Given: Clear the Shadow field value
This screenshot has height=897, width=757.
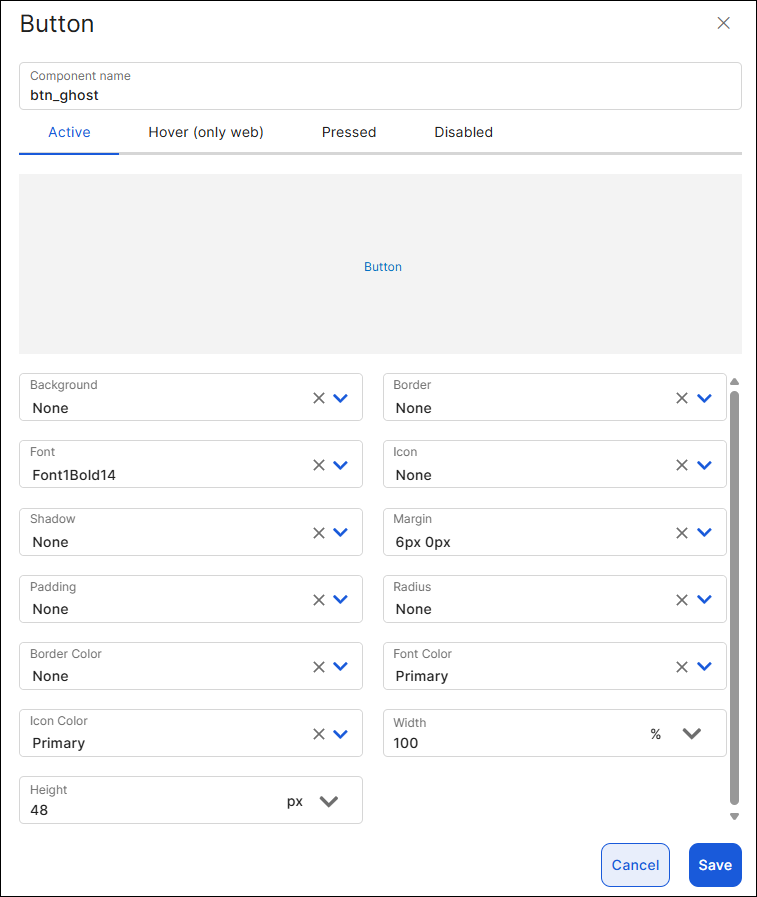Looking at the screenshot, I should coord(319,533).
